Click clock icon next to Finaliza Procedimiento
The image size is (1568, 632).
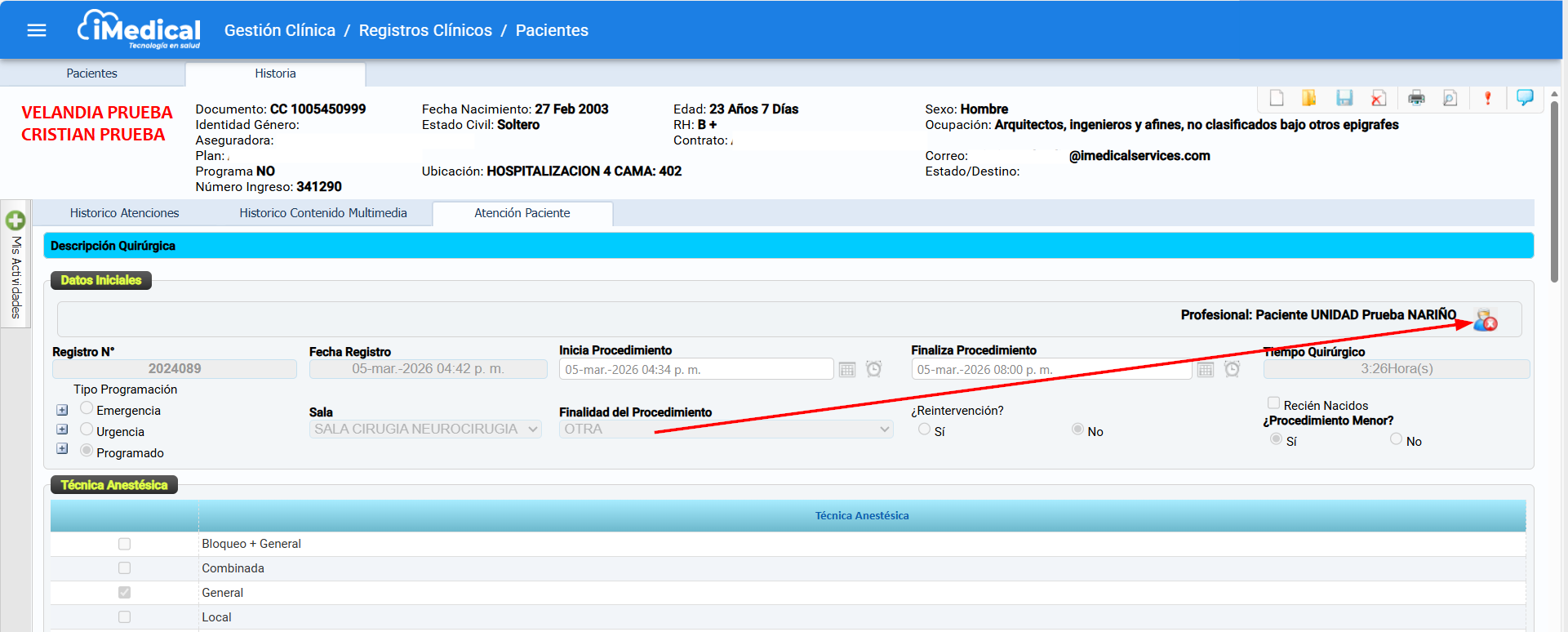click(1232, 369)
